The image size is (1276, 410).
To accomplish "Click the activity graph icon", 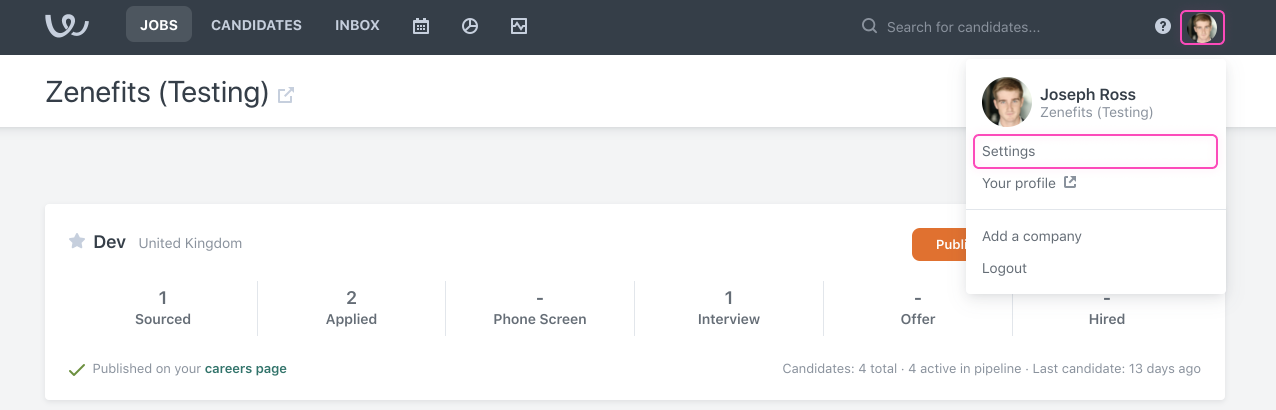I will point(519,26).
